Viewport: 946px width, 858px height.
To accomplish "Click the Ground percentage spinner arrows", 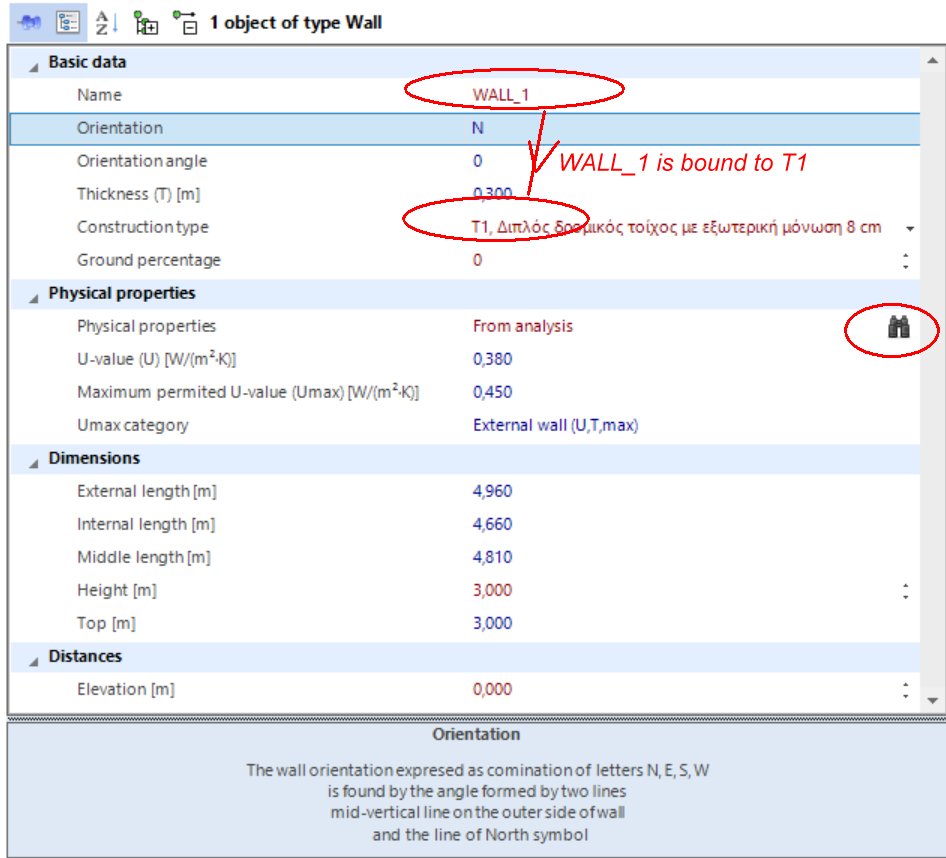I will point(905,261).
